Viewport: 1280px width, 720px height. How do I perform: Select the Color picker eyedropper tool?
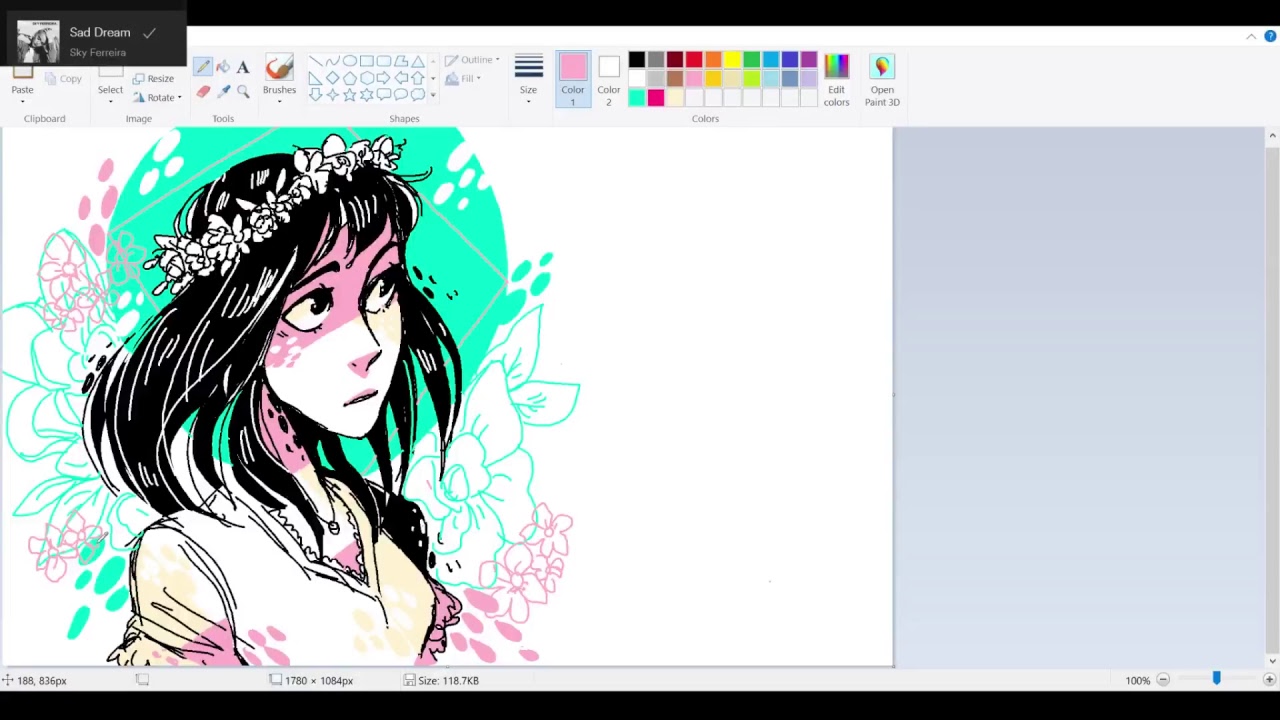pos(223,92)
